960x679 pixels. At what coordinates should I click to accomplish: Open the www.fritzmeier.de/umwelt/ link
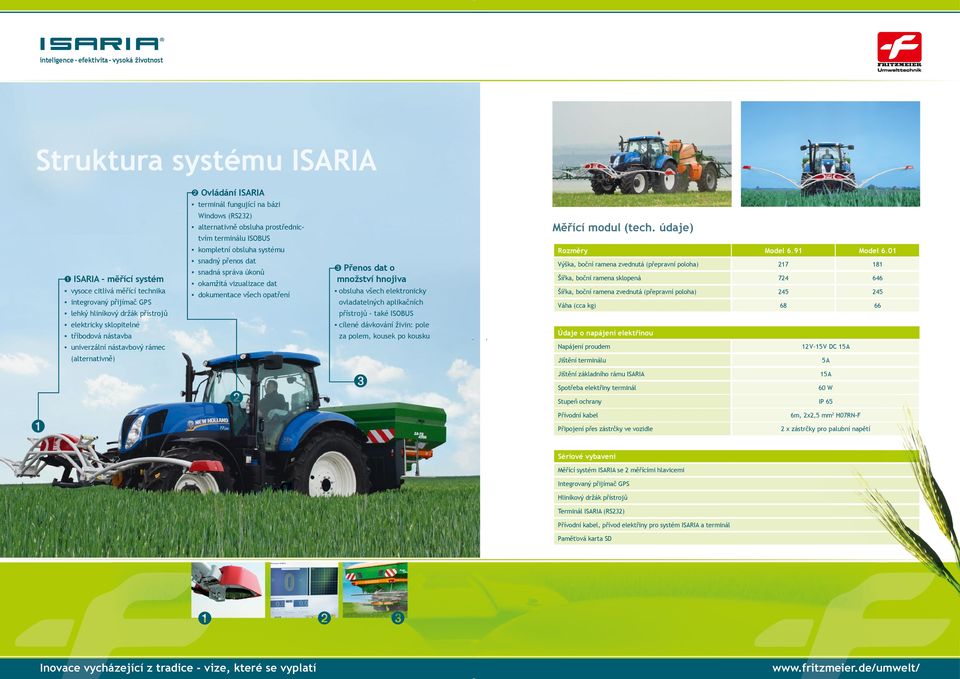coord(846,668)
